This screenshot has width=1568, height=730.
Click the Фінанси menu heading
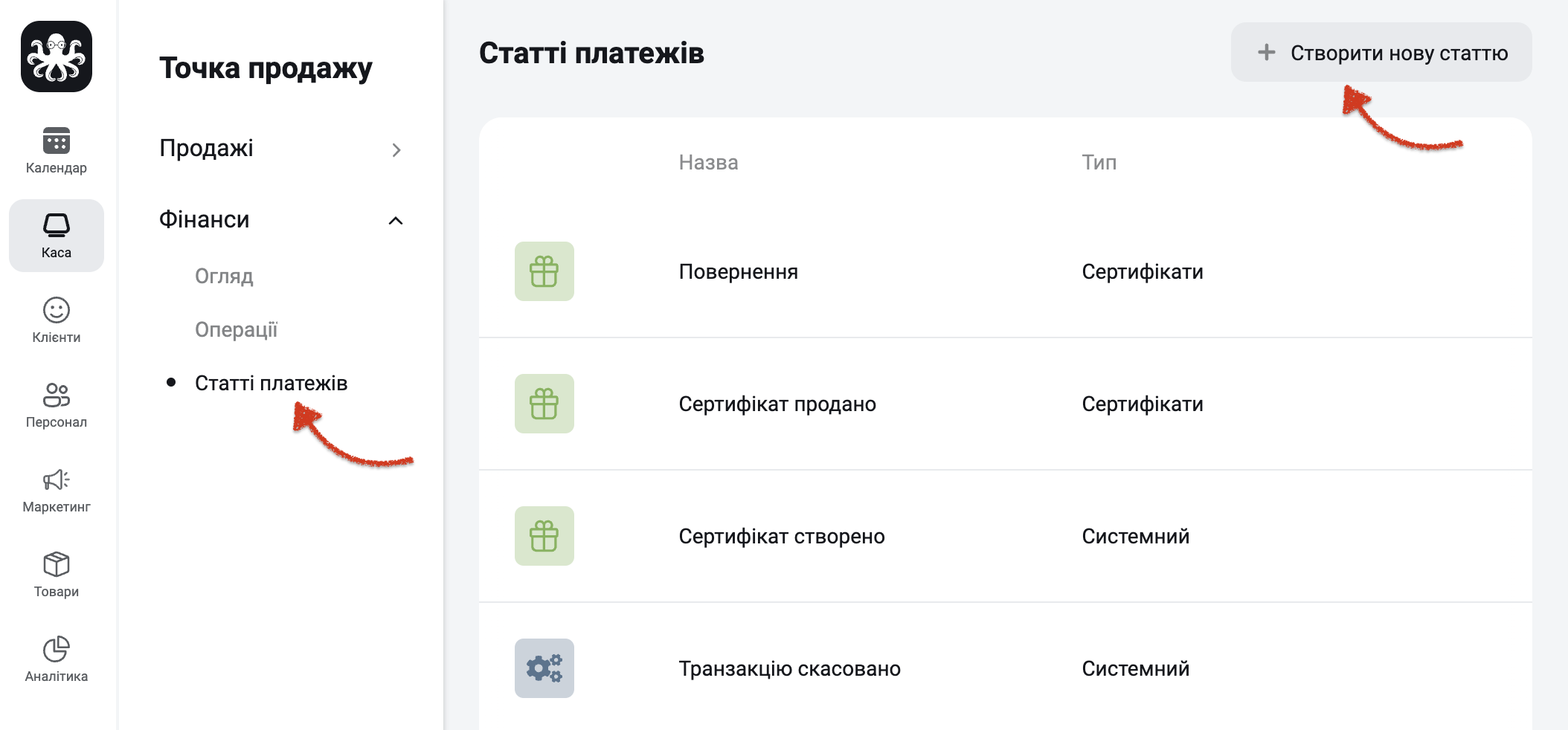click(x=205, y=220)
